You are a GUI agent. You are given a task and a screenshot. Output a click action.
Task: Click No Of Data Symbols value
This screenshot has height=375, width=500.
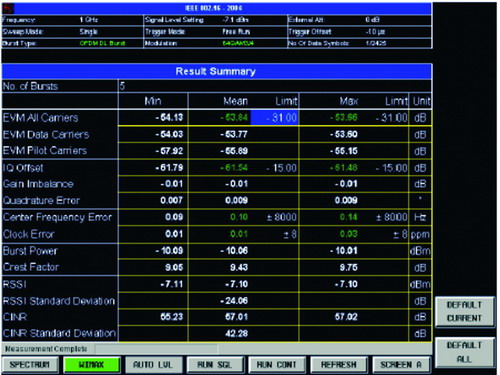click(x=376, y=43)
